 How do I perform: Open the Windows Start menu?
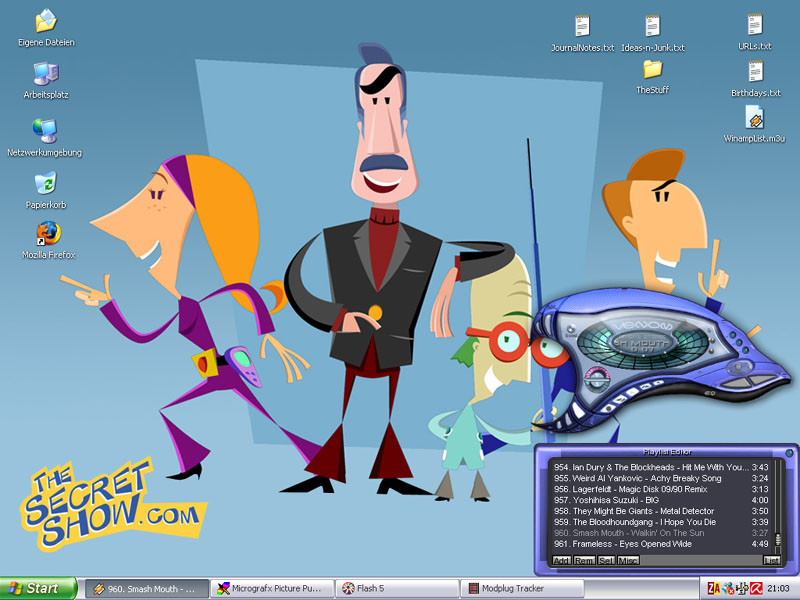[x=38, y=588]
